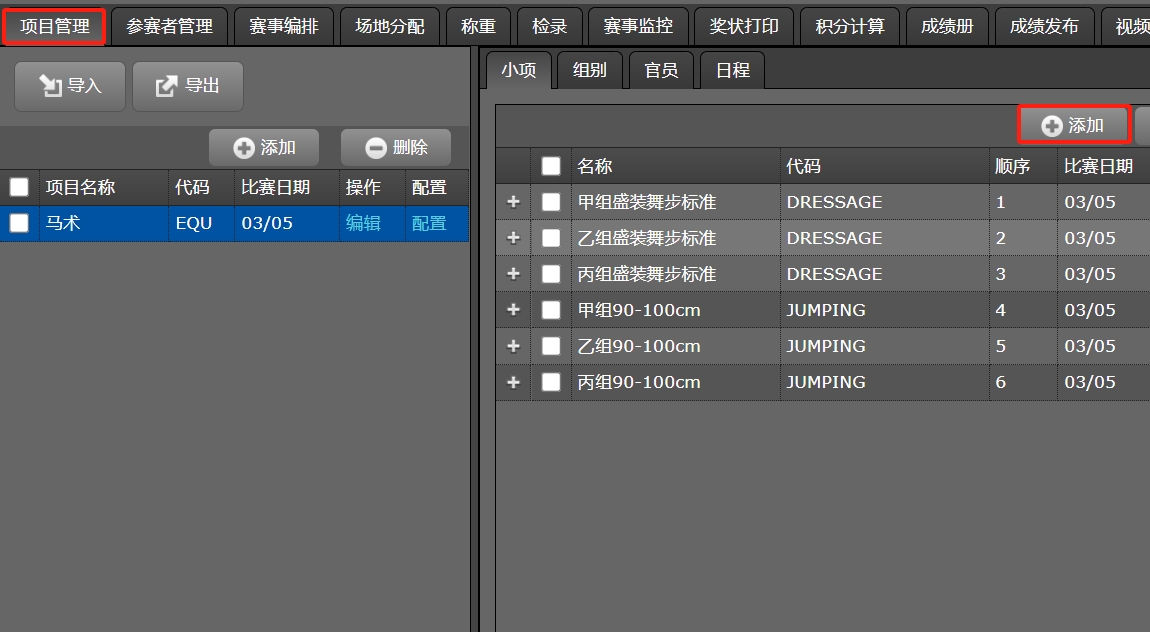Screen dimensions: 1150x632
Task: Expand the 甲组90-100cm row plus icon
Action: click(513, 310)
